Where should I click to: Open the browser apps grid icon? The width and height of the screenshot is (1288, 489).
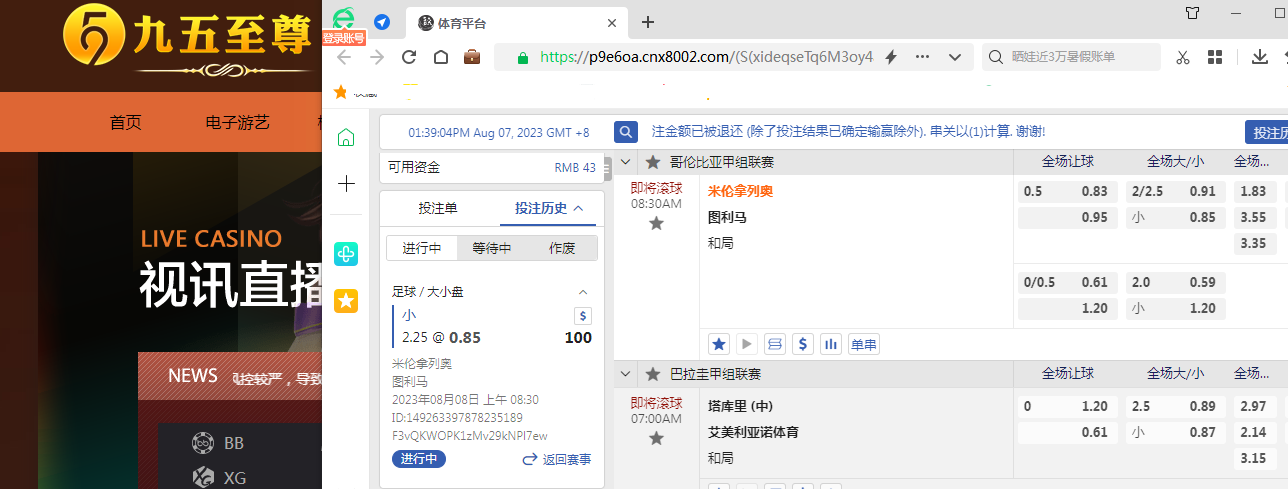[x=1215, y=57]
